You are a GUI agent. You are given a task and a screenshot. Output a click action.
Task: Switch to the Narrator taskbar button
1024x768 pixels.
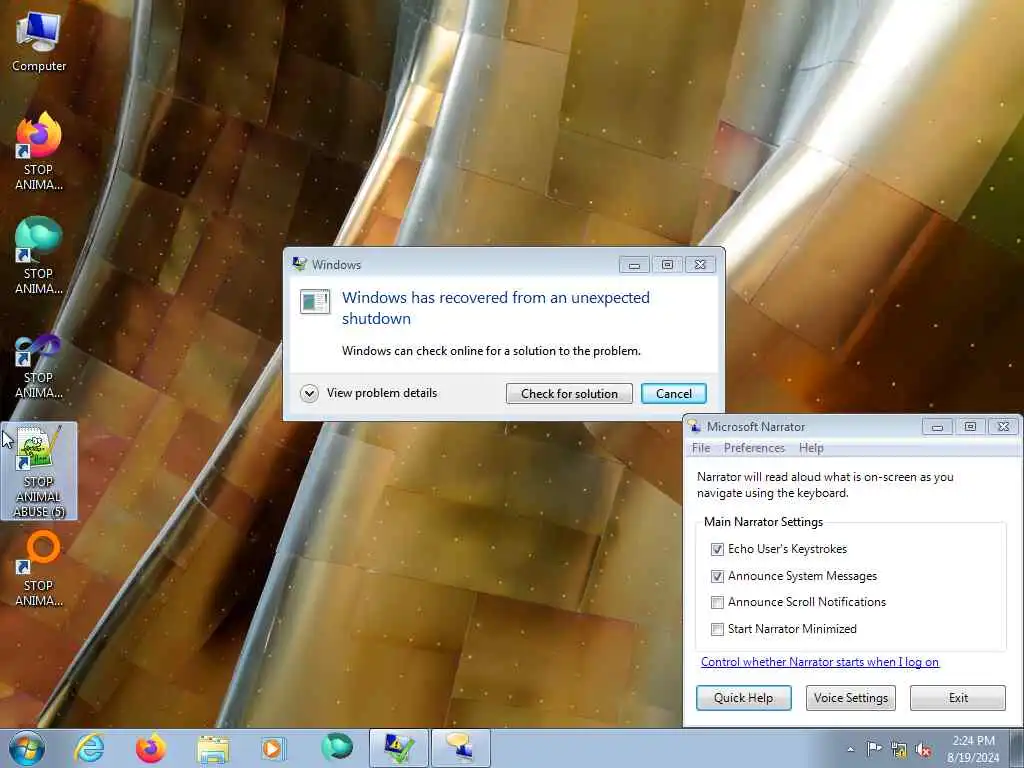point(461,748)
